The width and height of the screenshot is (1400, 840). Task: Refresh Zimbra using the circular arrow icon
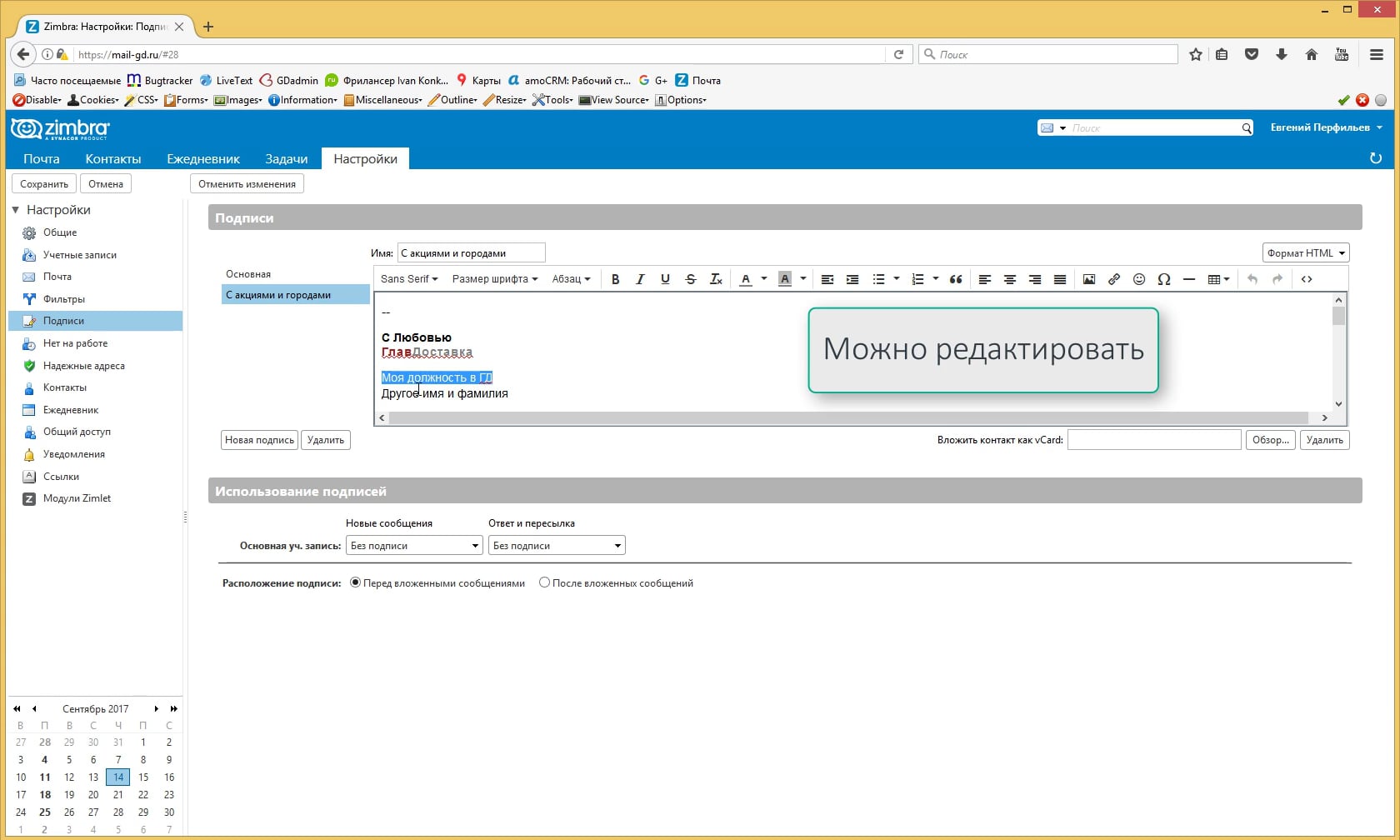pyautogui.click(x=1375, y=158)
